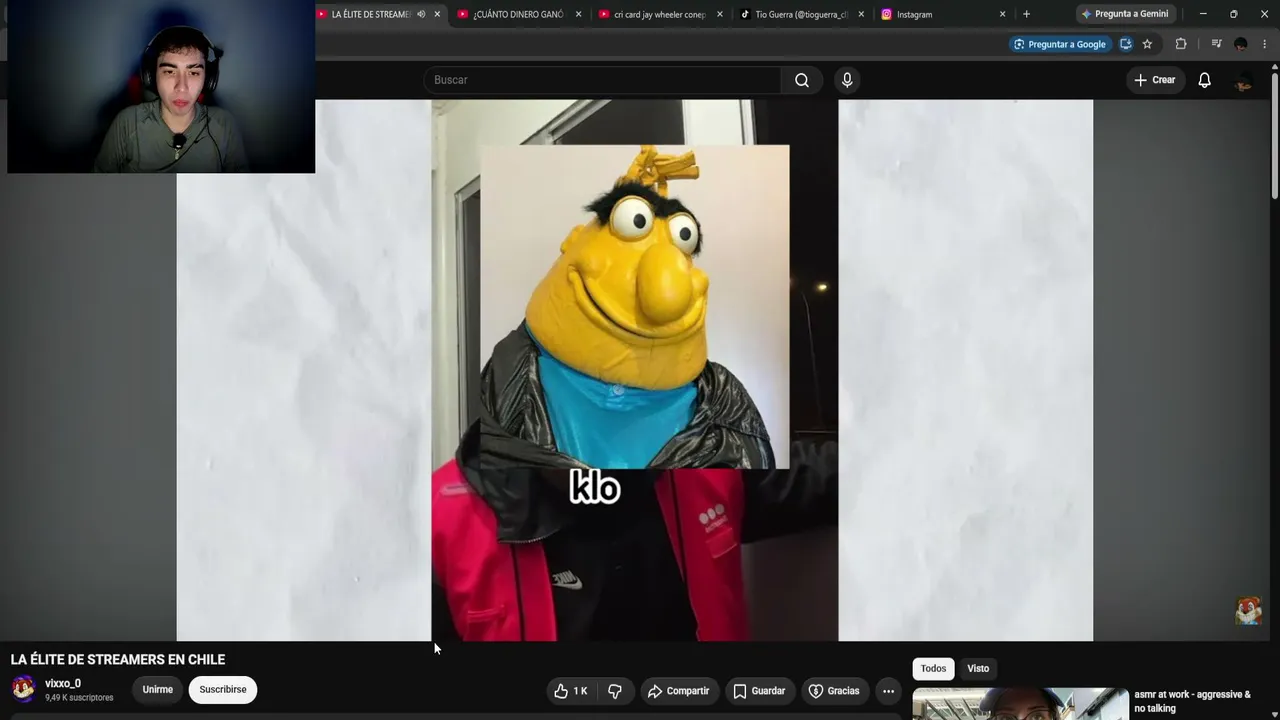This screenshot has width=1280, height=720.
Task: Open the YouTube account avatar menu
Action: (x=1243, y=80)
